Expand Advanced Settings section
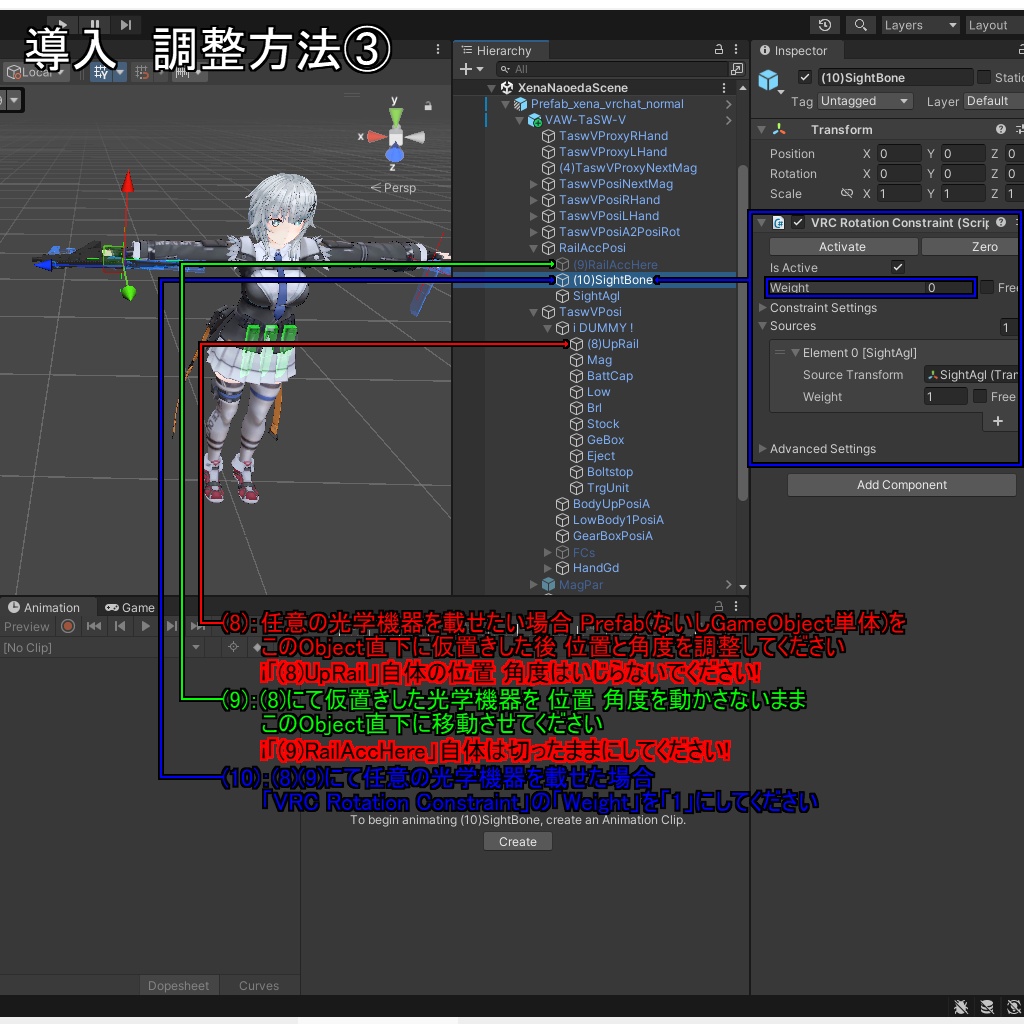This screenshot has height=1024, width=1024. coord(762,449)
